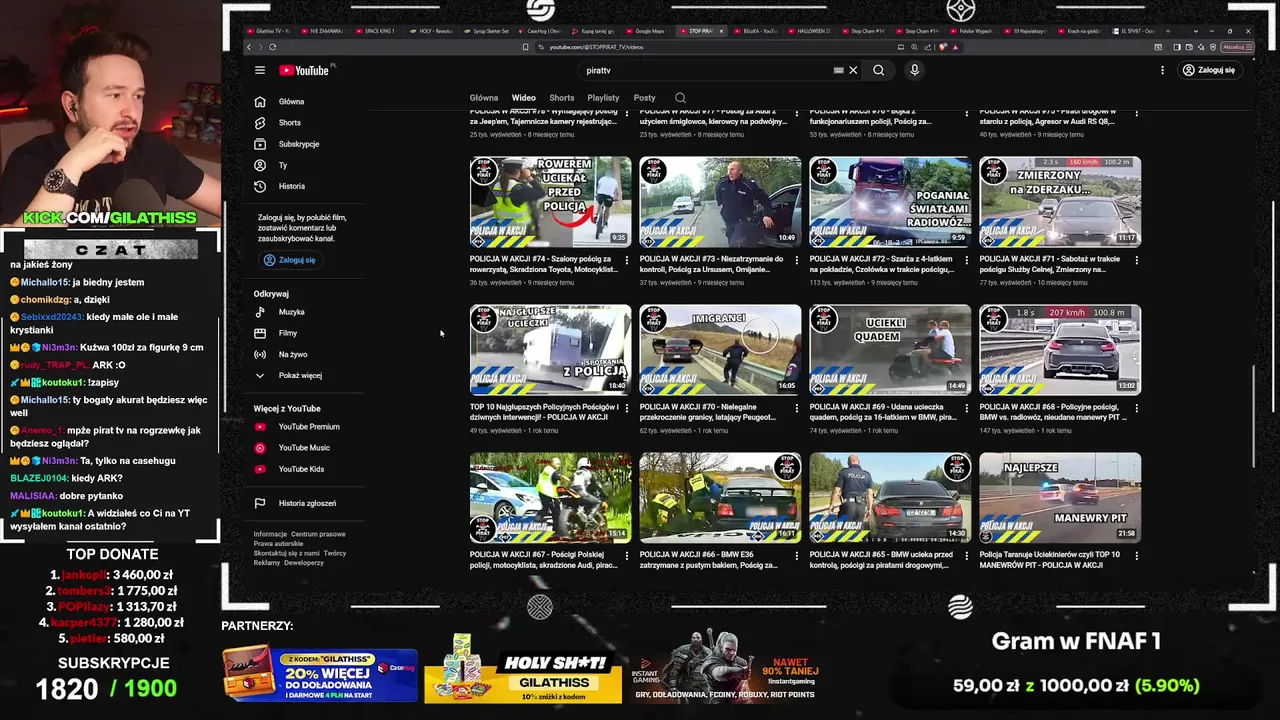Click the browser address bar URL

coord(595,47)
